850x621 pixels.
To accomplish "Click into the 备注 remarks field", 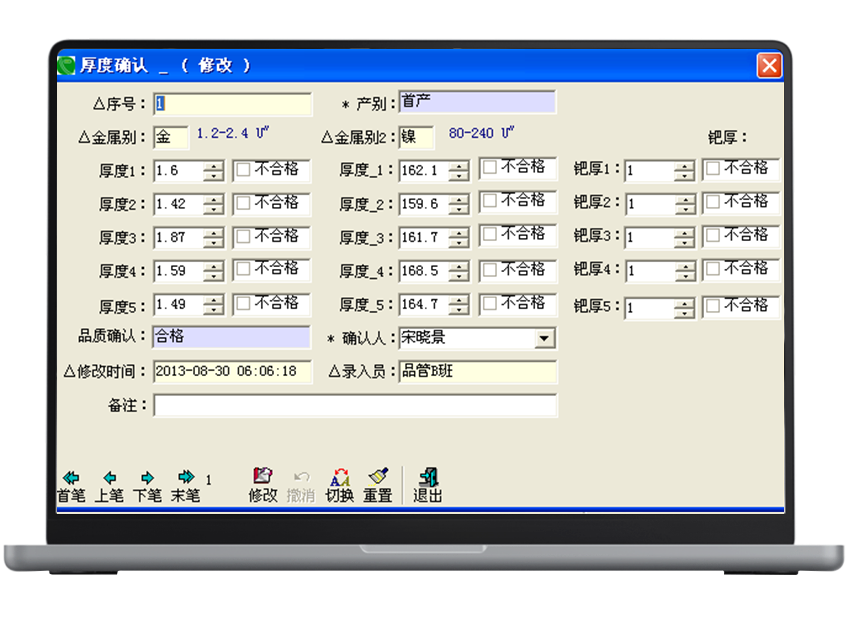I will 355,406.
